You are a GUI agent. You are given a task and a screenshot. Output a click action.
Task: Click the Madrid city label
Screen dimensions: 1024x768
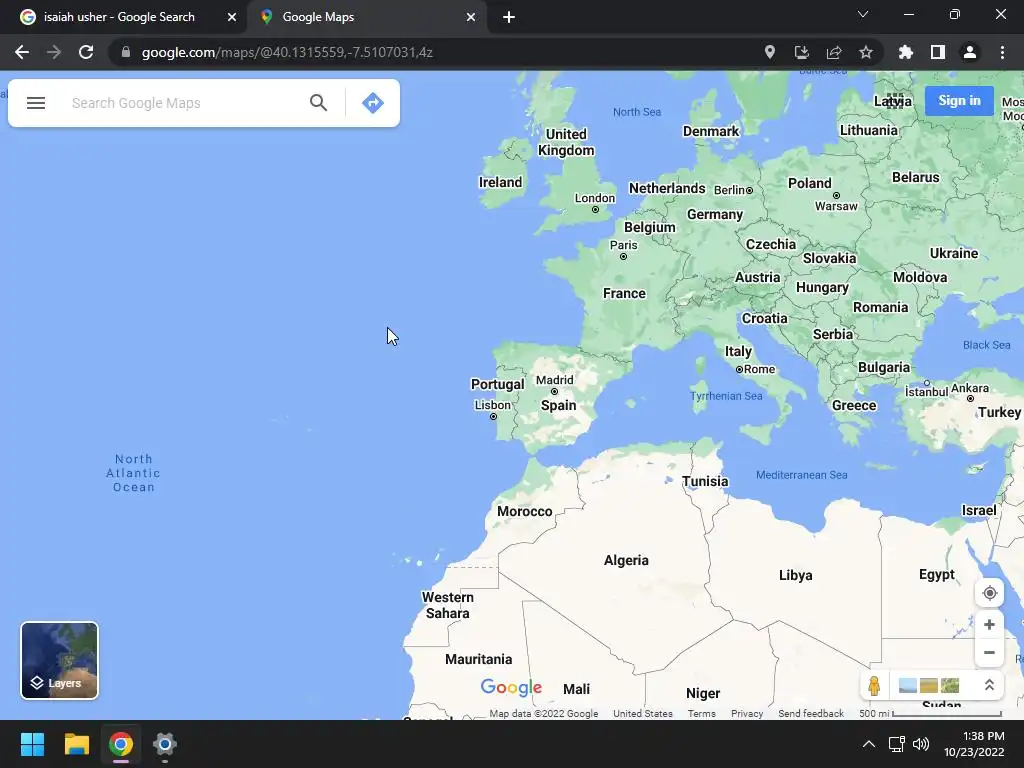point(554,380)
